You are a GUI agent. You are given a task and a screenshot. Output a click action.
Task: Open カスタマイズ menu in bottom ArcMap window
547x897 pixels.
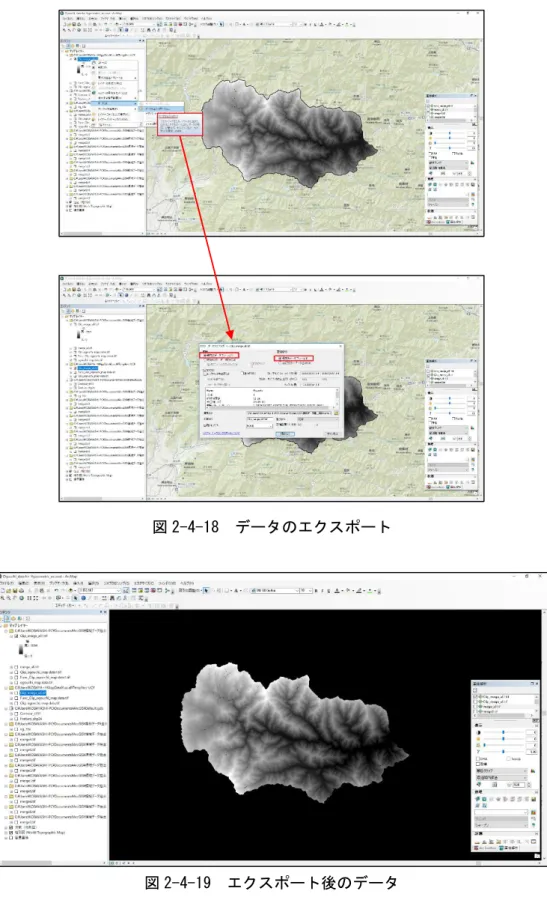tap(144, 584)
